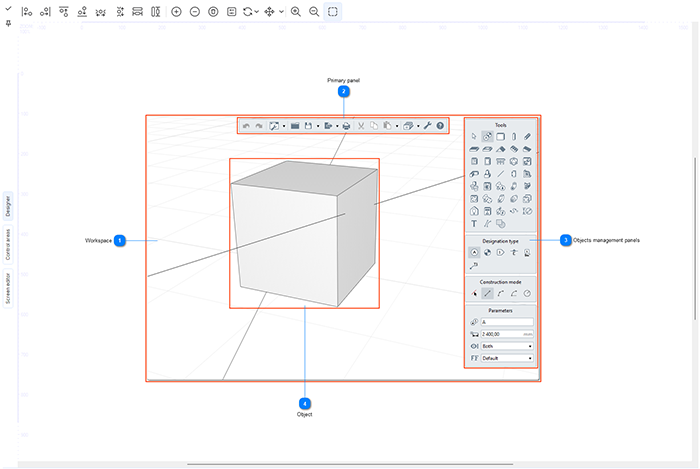Zoom in with the magnifier plus
700x469 pixels.
[x=296, y=12]
